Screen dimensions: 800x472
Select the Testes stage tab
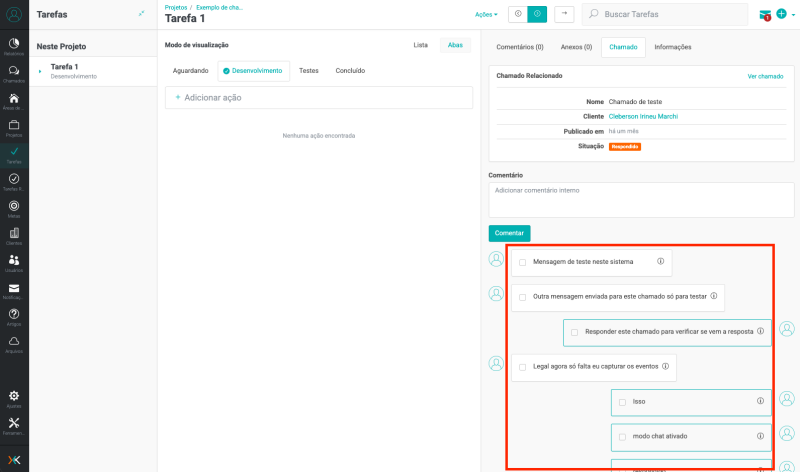tap(309, 71)
